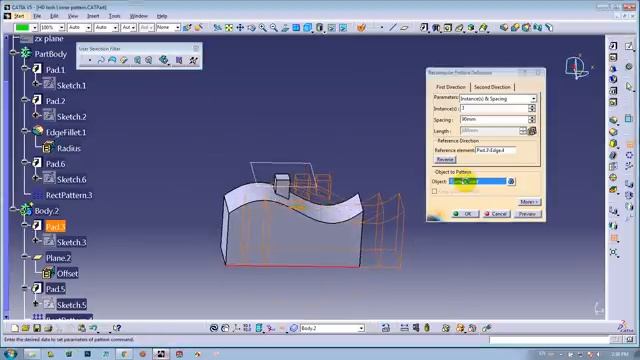640x360 pixels.
Task: Click the Reference element field
Action: (496, 150)
